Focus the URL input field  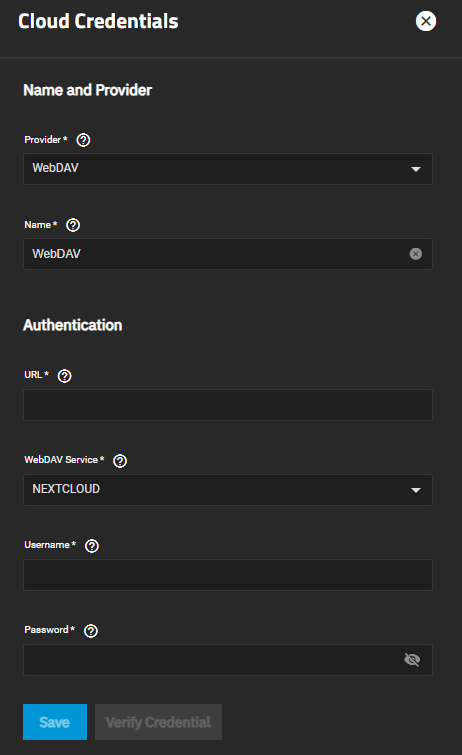coord(228,405)
